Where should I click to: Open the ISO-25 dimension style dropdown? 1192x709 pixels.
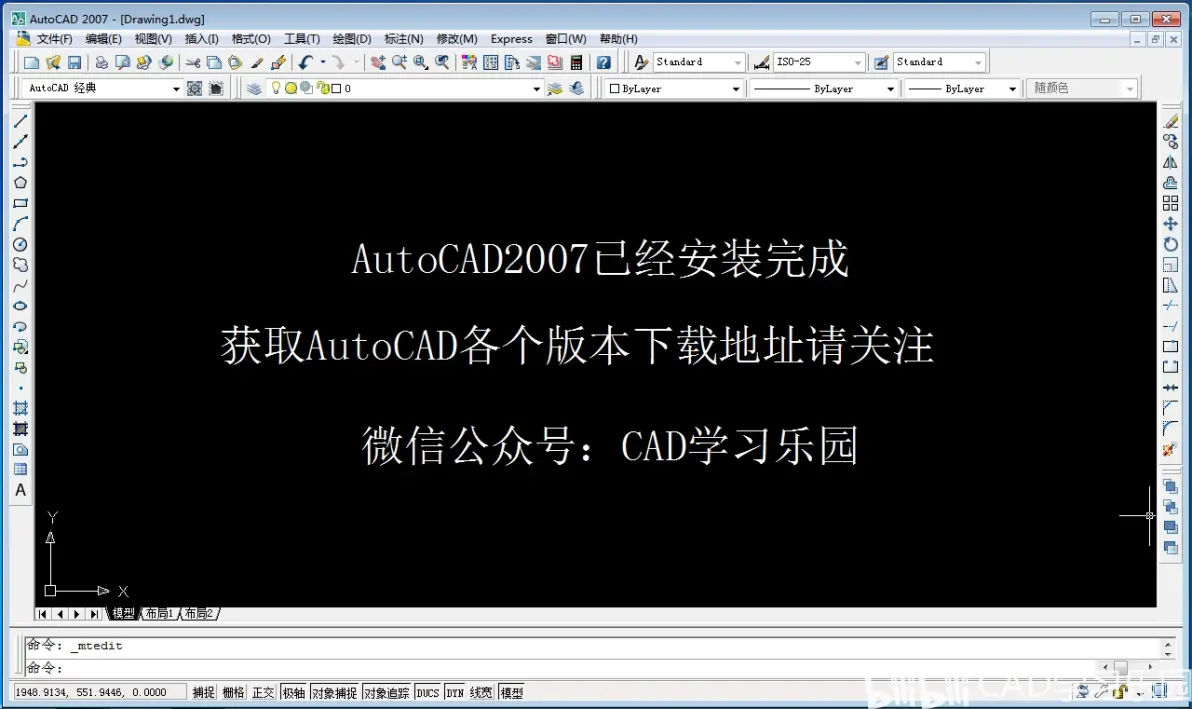[x=858, y=62]
